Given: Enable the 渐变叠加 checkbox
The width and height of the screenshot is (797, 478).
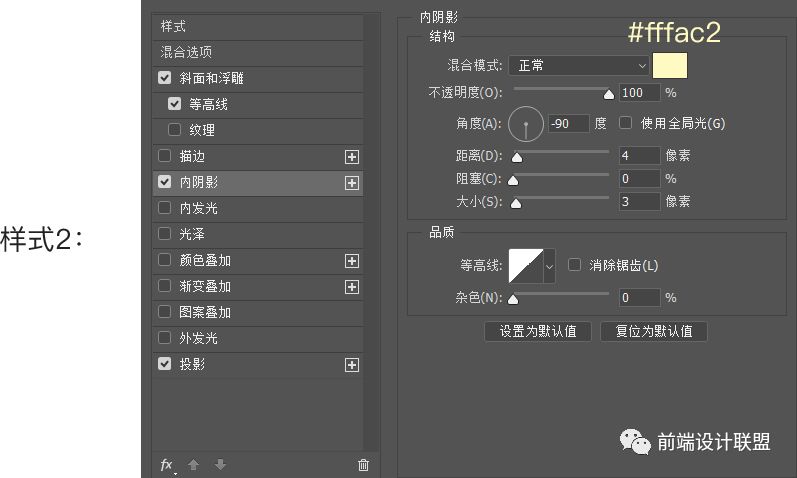Looking at the screenshot, I should tap(164, 286).
